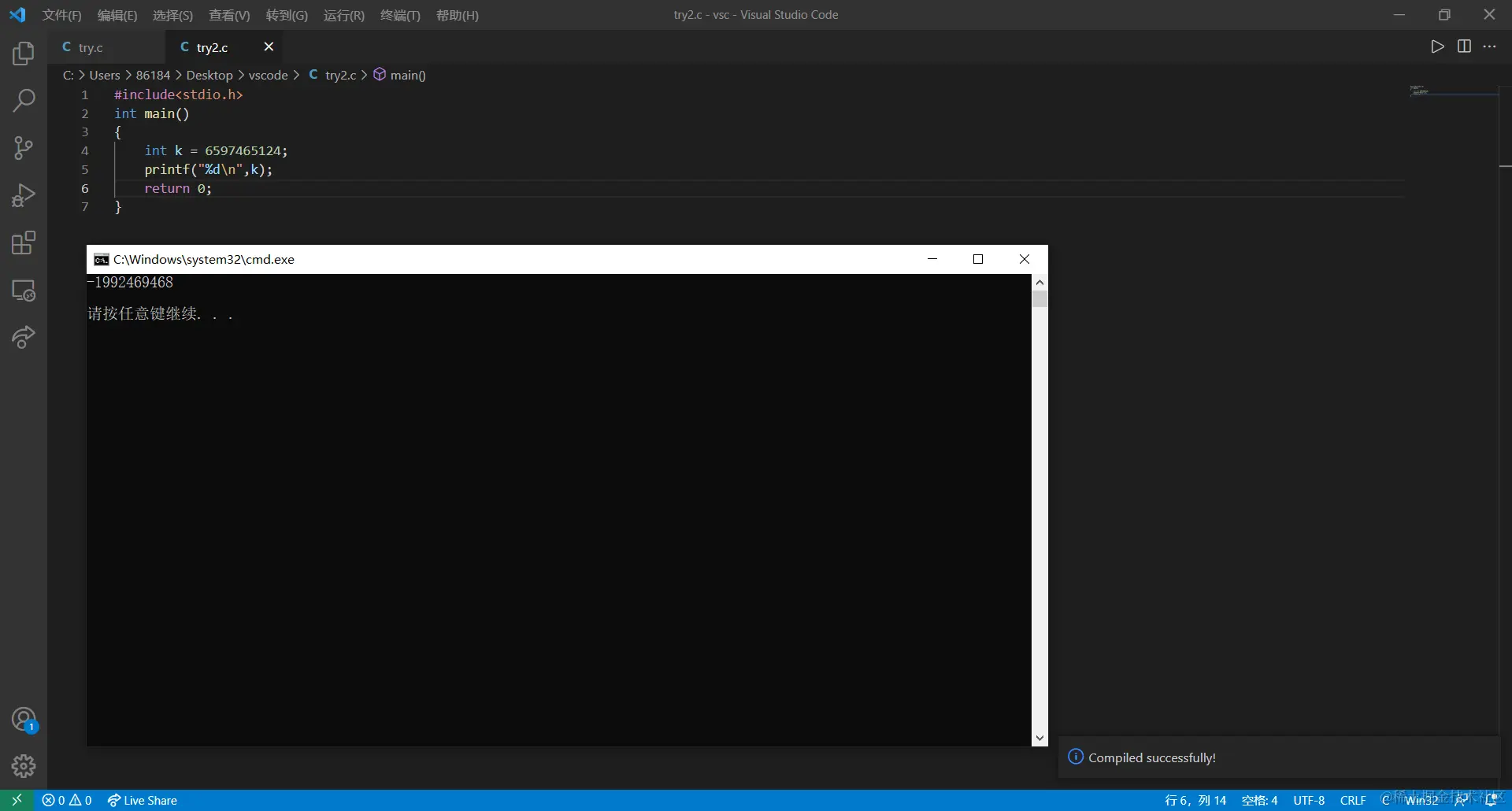Click scroll up arrow in cmd window
The height and width of the screenshot is (811, 1512).
point(1039,282)
